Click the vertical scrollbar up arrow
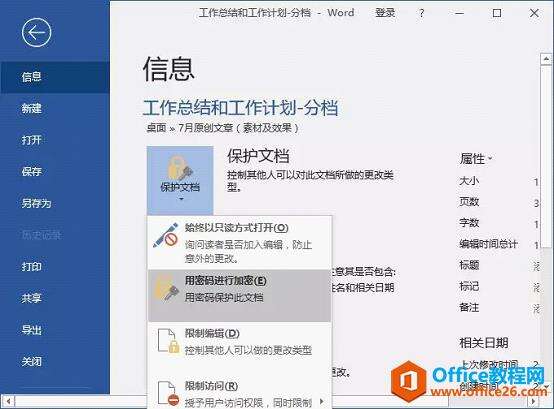 (546, 59)
